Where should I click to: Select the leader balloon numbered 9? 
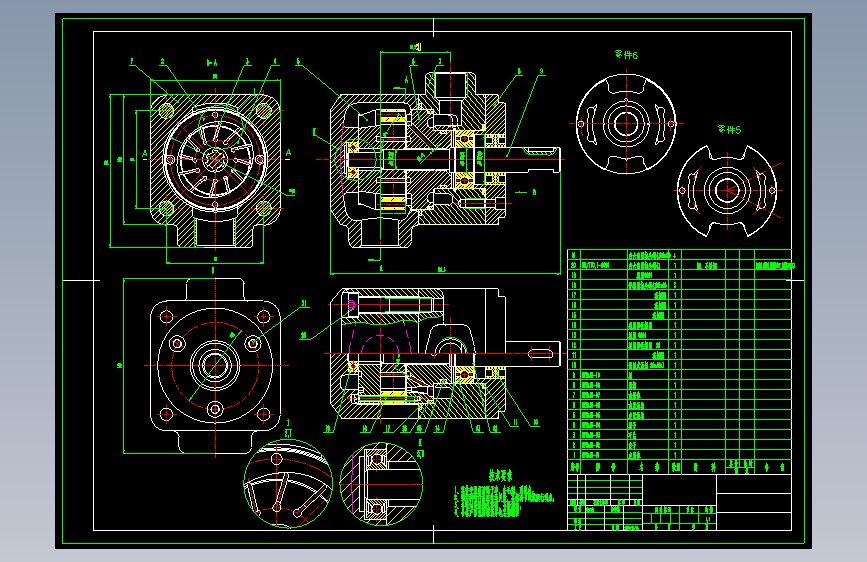point(541,71)
